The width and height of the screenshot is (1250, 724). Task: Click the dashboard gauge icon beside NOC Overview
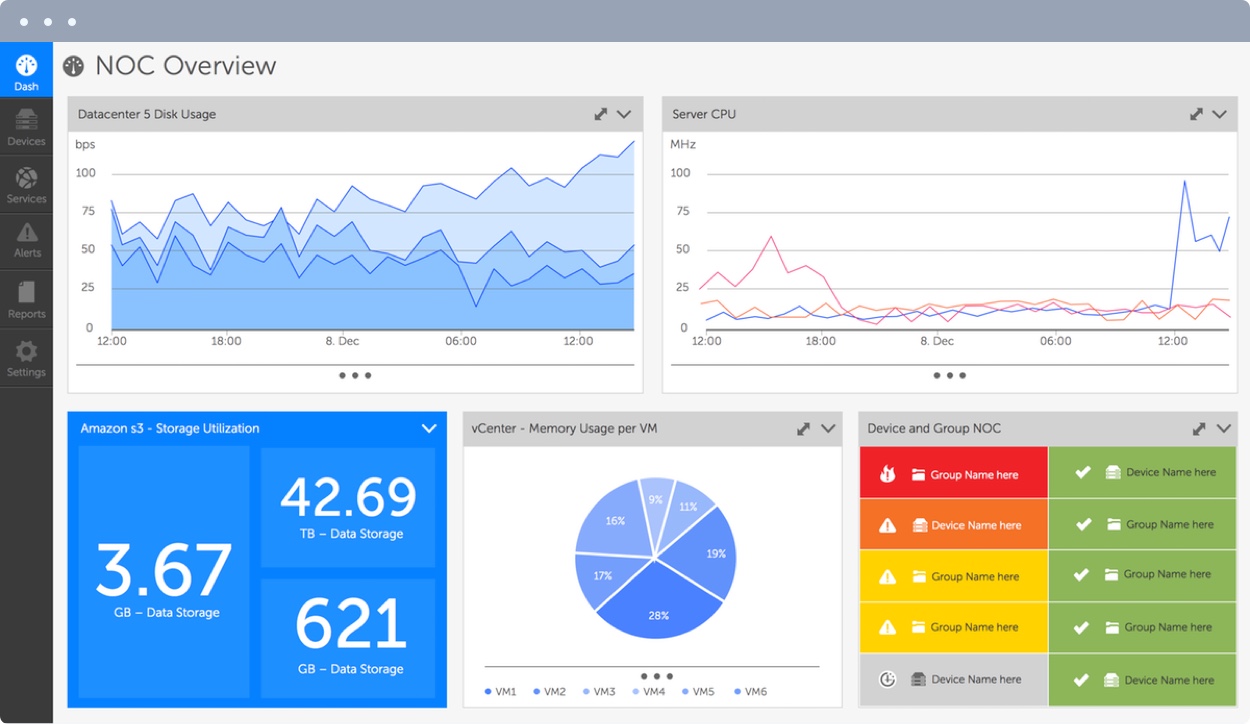tap(73, 66)
